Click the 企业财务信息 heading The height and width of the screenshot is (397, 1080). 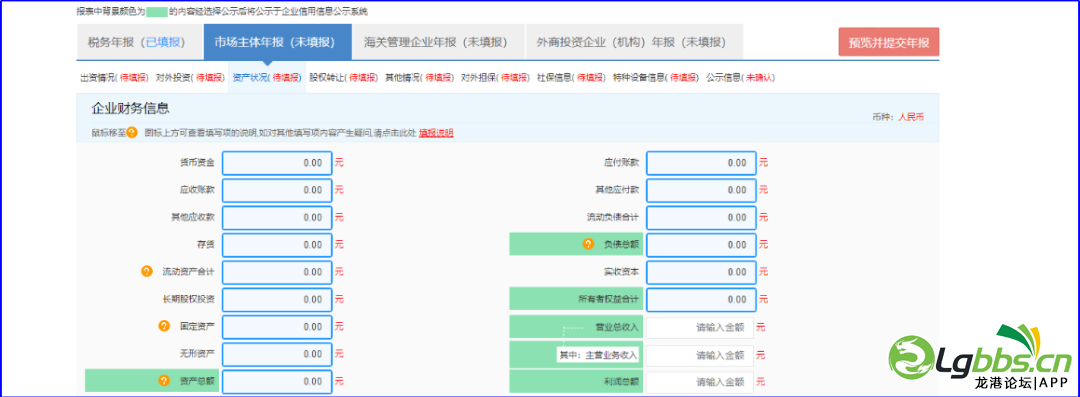point(131,109)
